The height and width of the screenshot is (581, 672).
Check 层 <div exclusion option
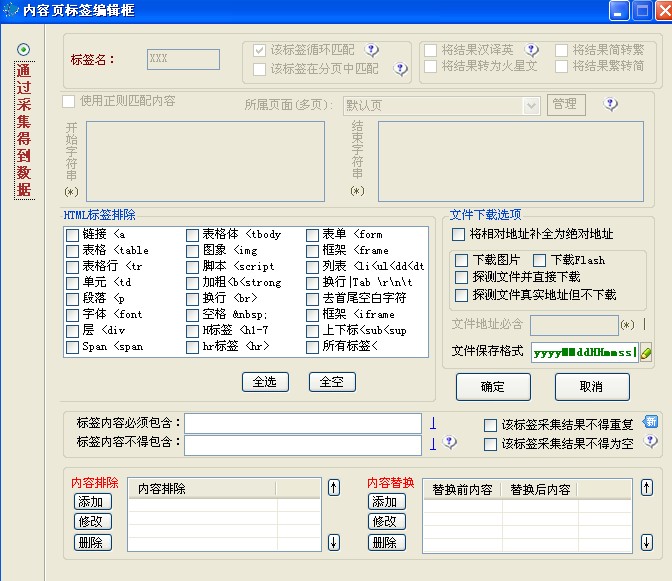click(72, 331)
